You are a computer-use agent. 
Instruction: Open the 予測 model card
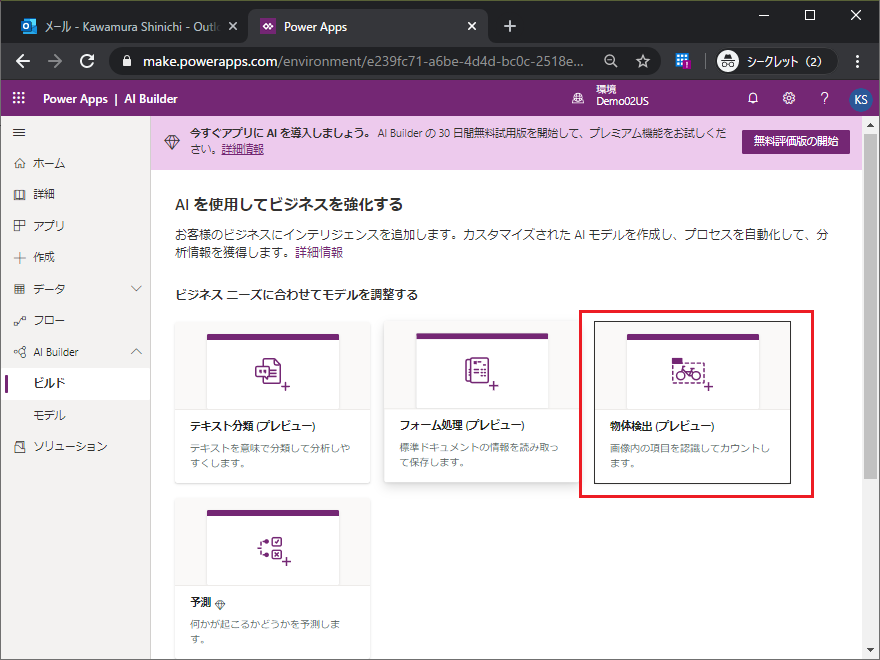[x=272, y=578]
